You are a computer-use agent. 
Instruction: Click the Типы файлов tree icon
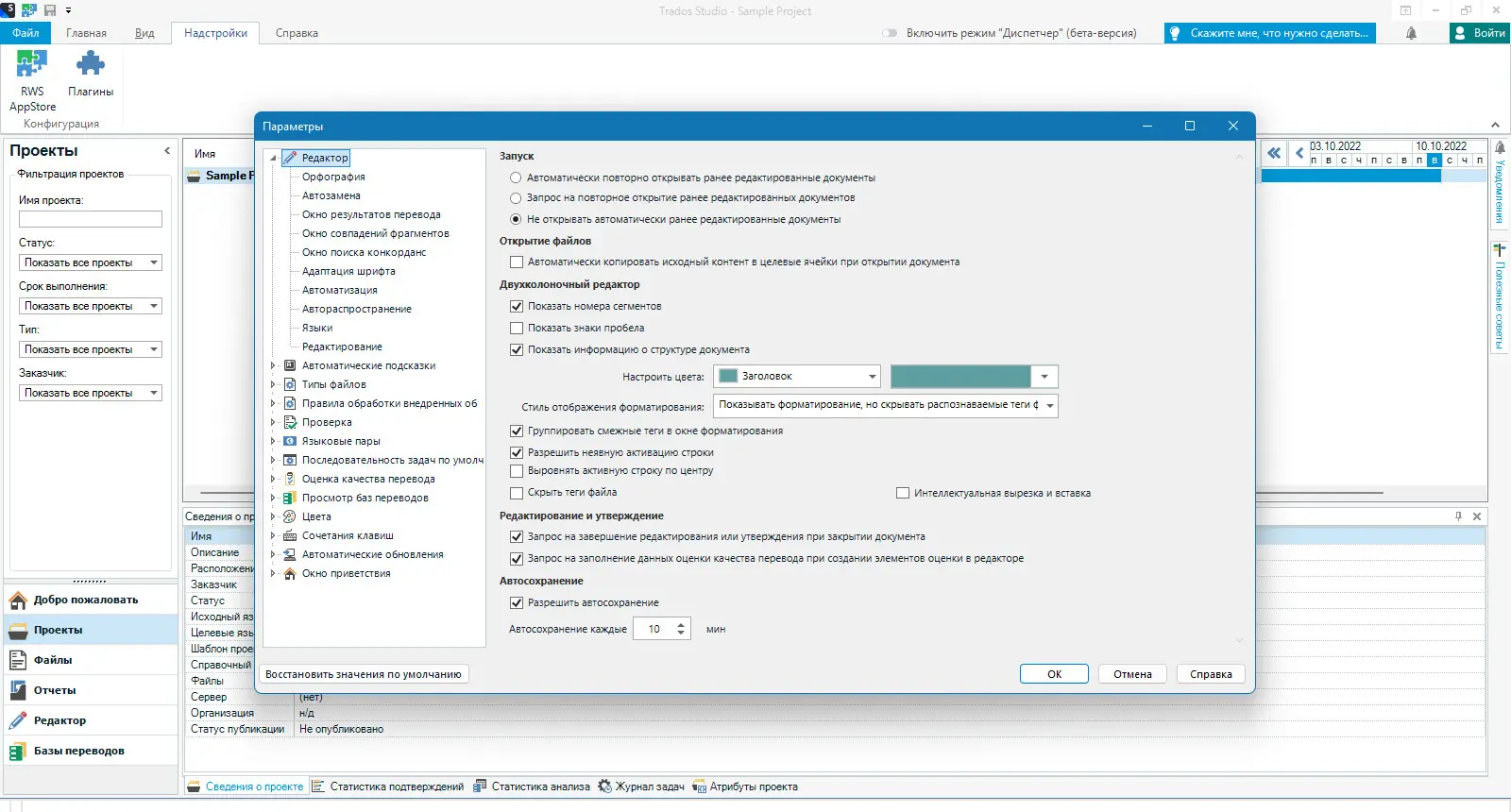(290, 384)
